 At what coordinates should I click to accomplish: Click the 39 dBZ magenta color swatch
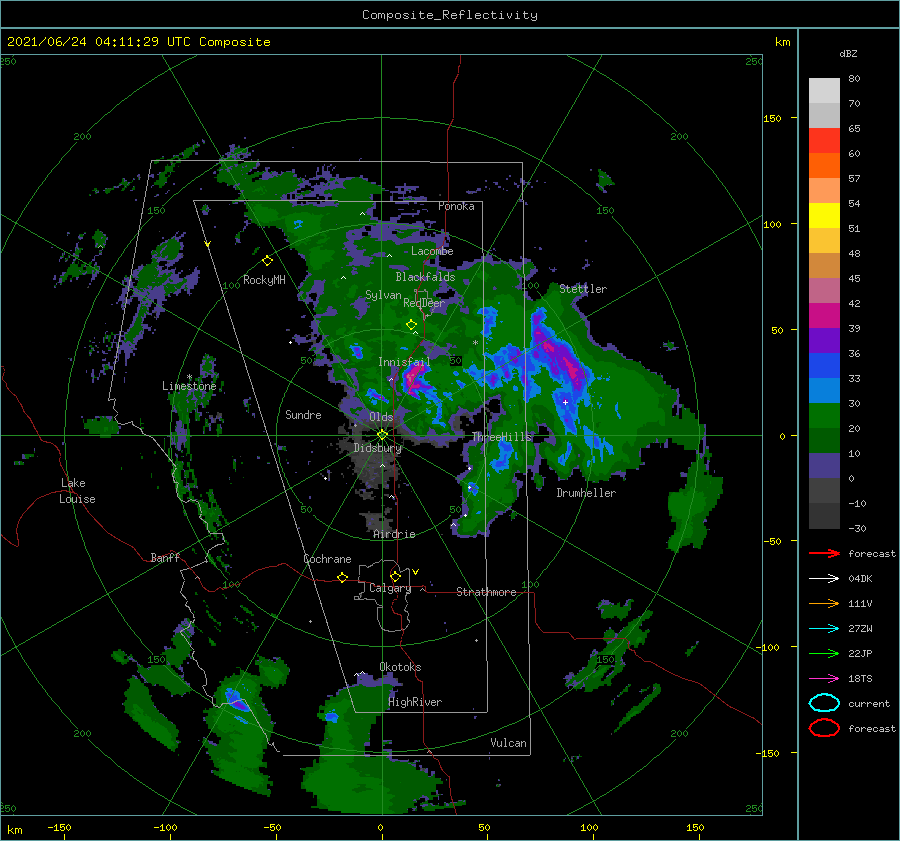click(x=824, y=316)
